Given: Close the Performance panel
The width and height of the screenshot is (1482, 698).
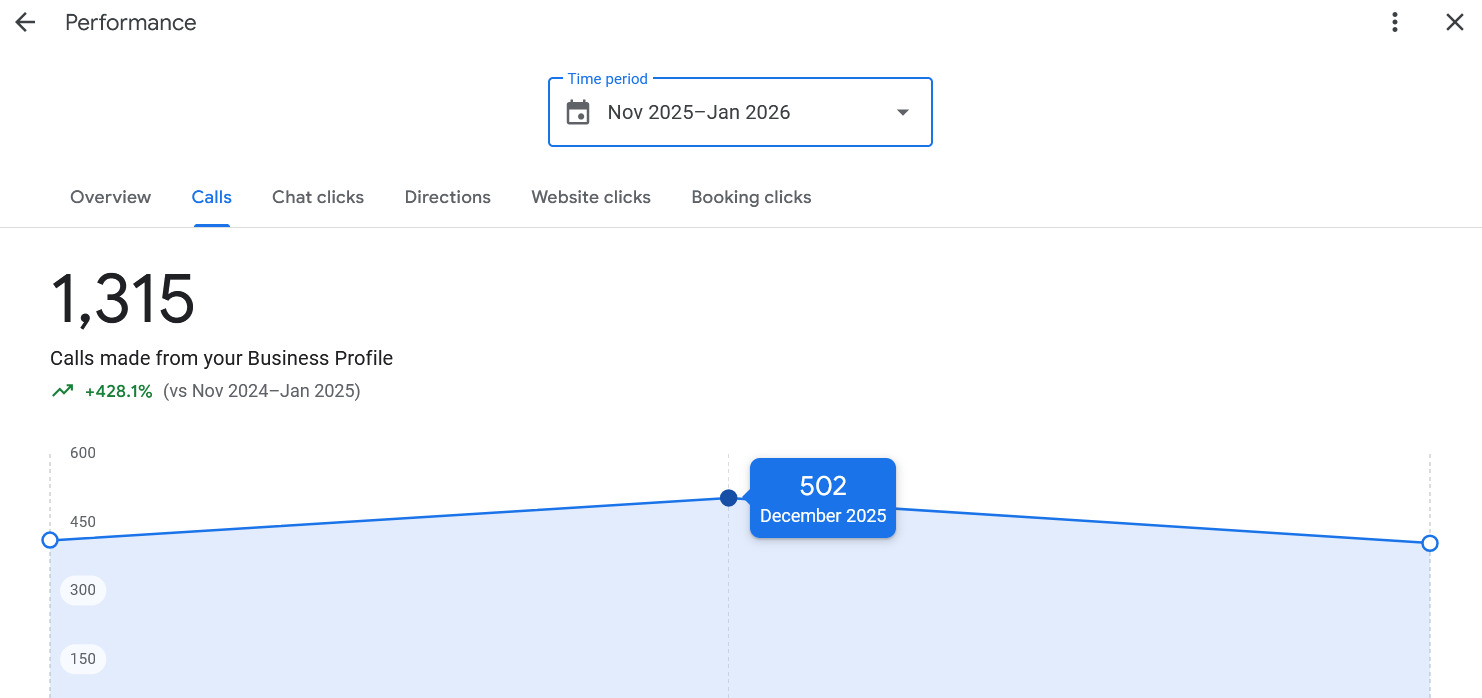Looking at the screenshot, I should coord(1455,22).
